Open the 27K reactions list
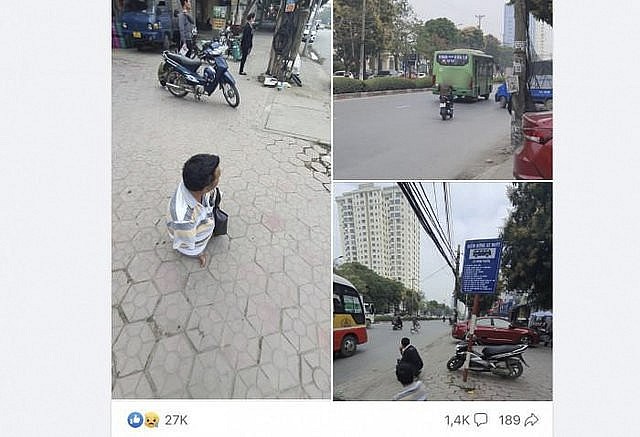 [176, 420]
